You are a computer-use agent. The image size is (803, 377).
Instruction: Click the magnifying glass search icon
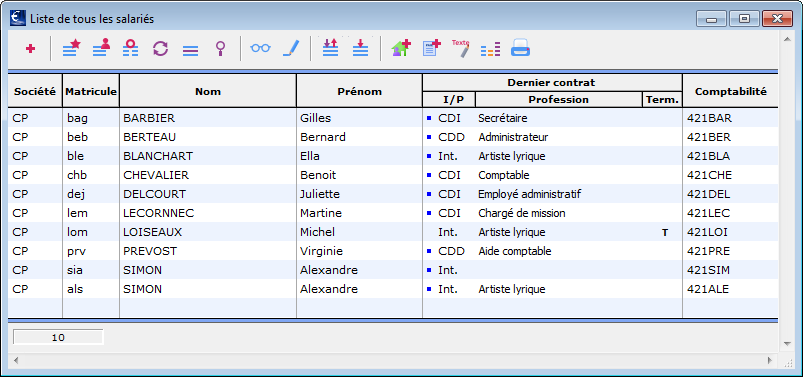coord(220,49)
